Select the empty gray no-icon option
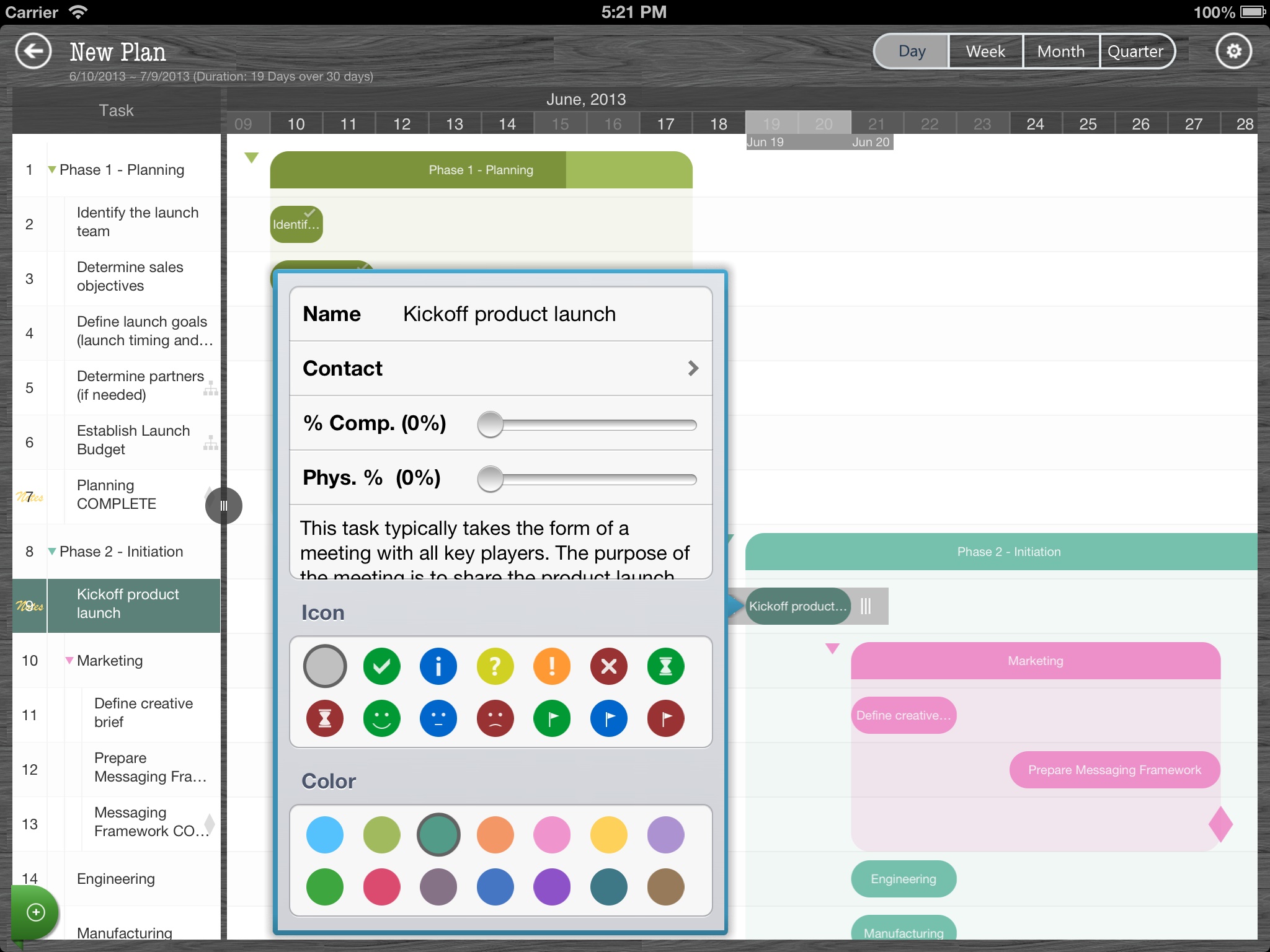Viewport: 1270px width, 952px height. [x=325, y=666]
